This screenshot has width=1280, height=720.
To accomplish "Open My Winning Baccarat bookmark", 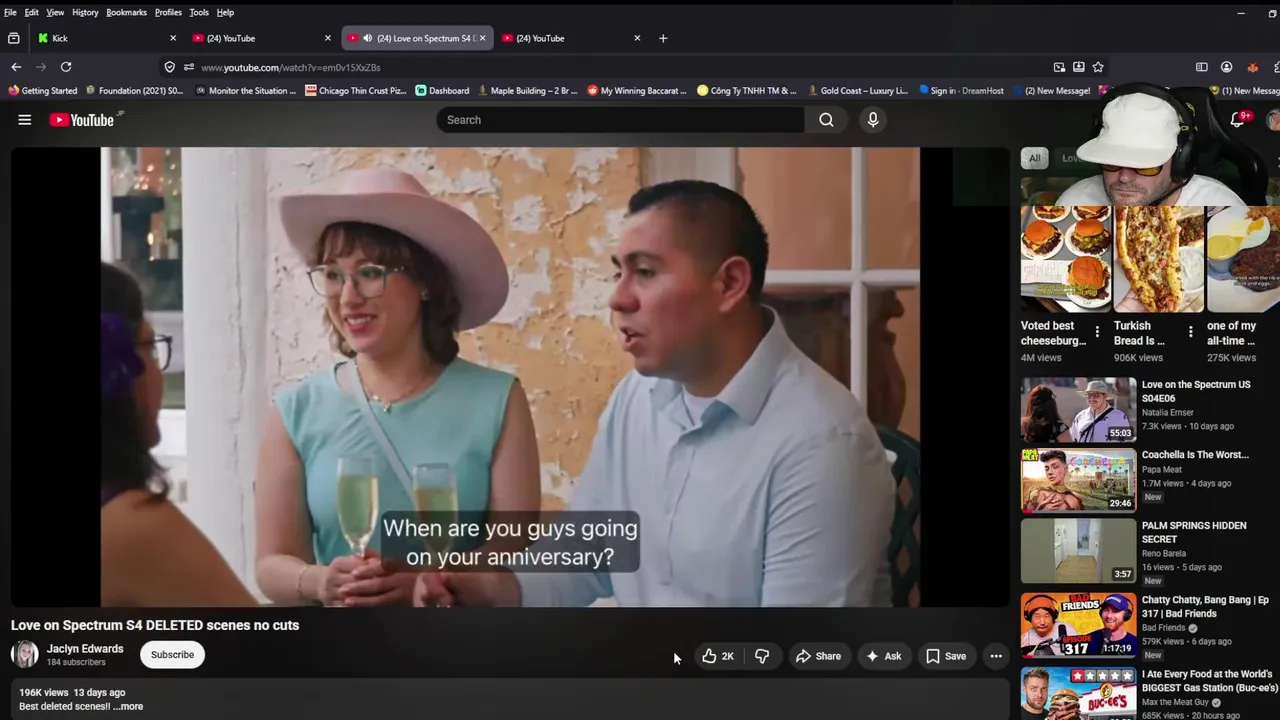I will [637, 90].
